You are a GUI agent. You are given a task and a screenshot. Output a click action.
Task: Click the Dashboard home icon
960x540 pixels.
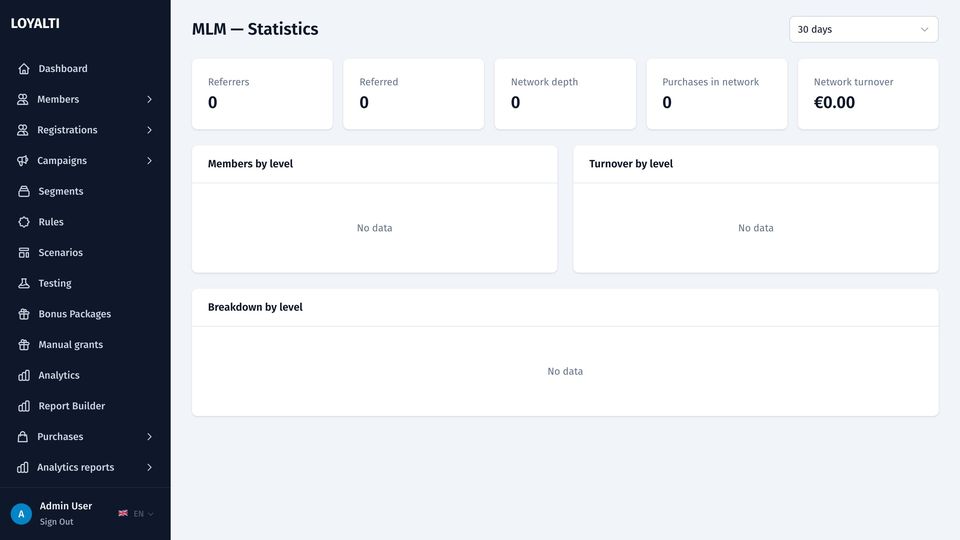[x=24, y=69]
